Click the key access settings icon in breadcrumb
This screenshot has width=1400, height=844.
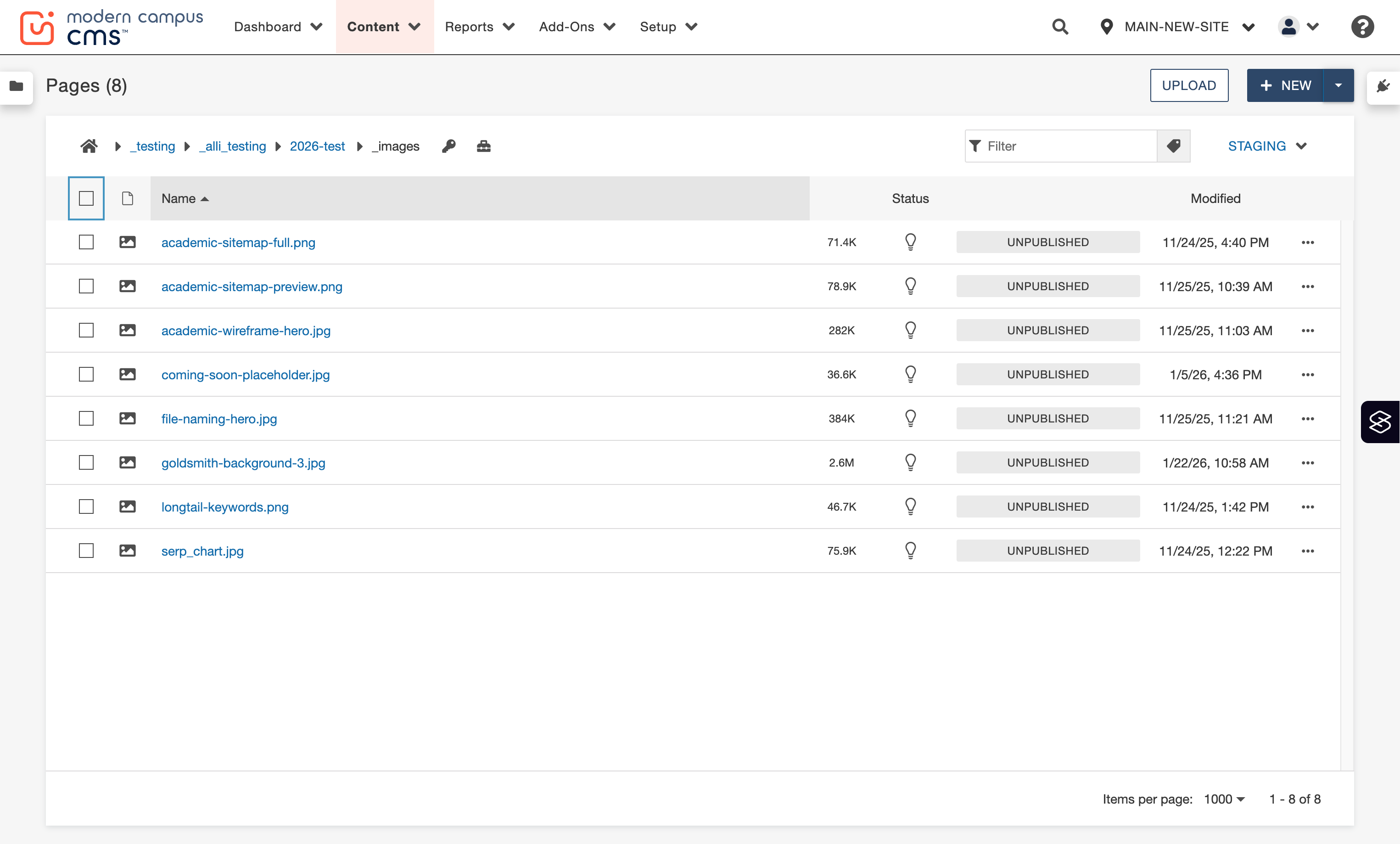click(449, 146)
